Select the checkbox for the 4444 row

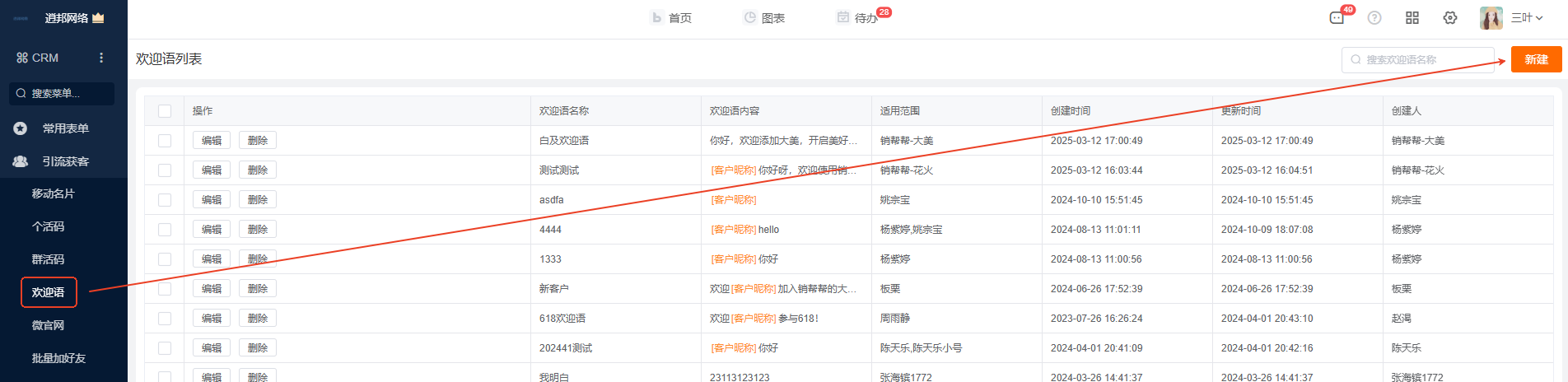165,230
